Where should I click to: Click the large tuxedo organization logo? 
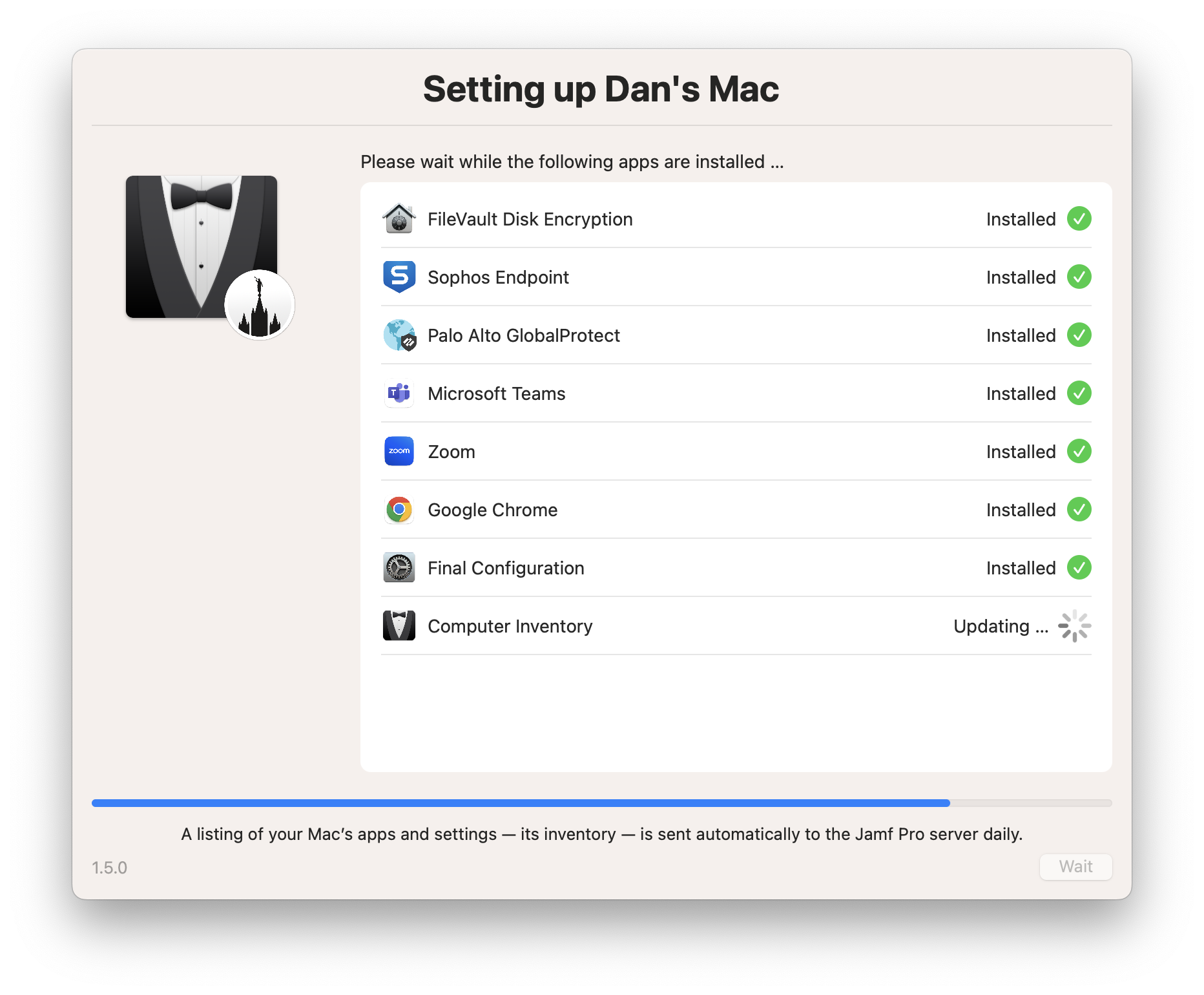click(201, 247)
